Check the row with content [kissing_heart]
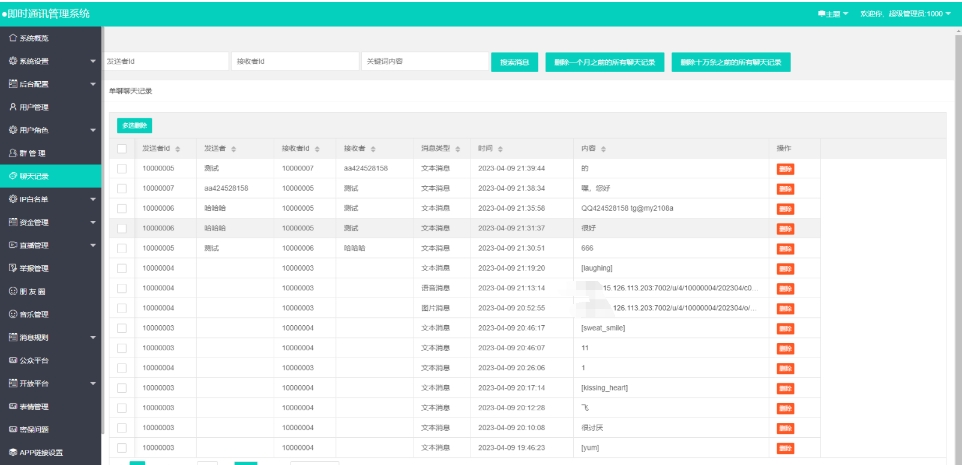 tap(122, 388)
